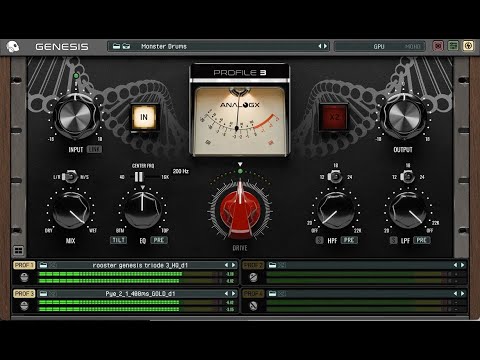
Task: Click the small icon beside PROF 1 folder
Action: click(53, 265)
